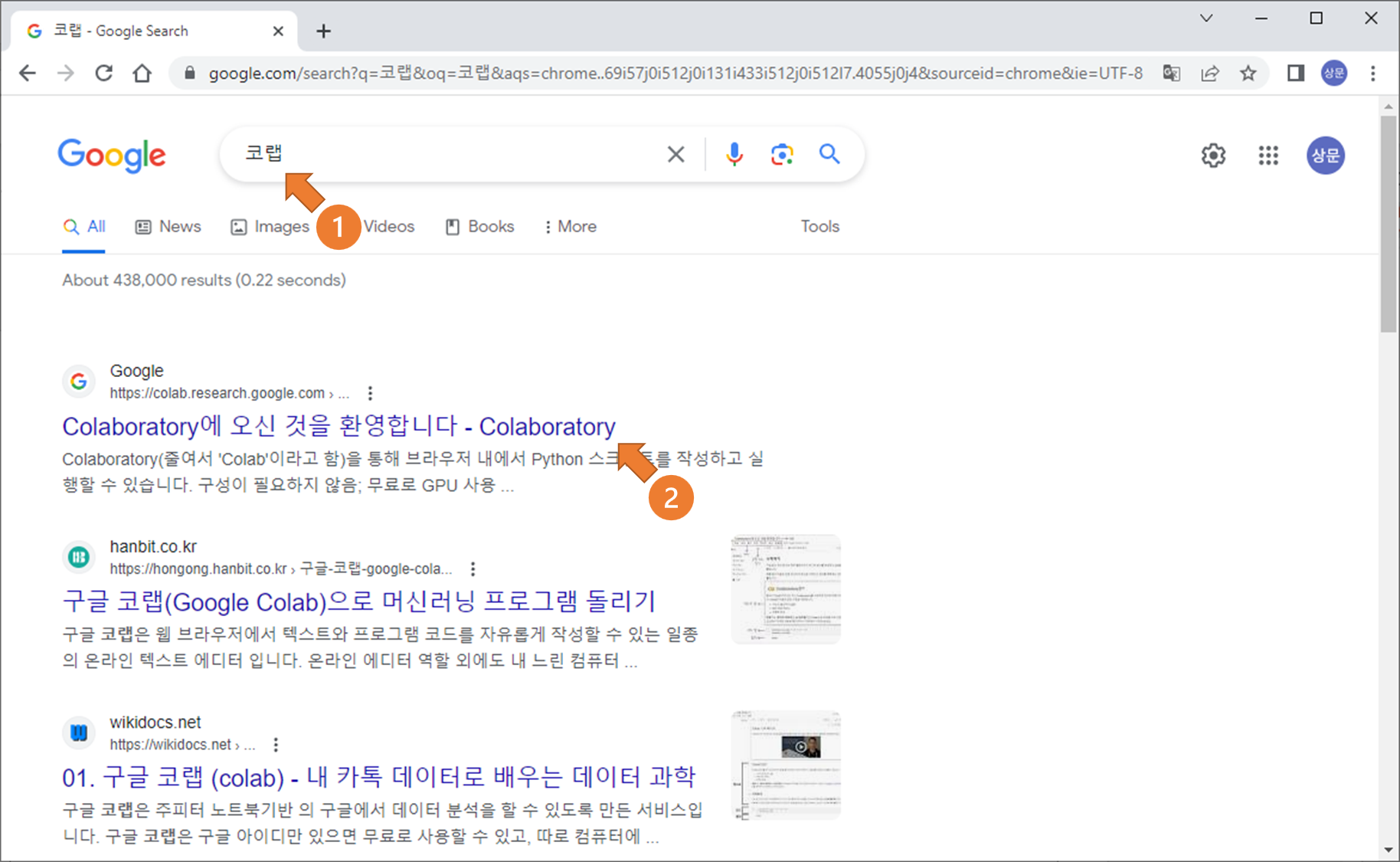The width and height of the screenshot is (1400, 862).
Task: Click the colab.research.google.com URL
Action: pyautogui.click(x=230, y=393)
